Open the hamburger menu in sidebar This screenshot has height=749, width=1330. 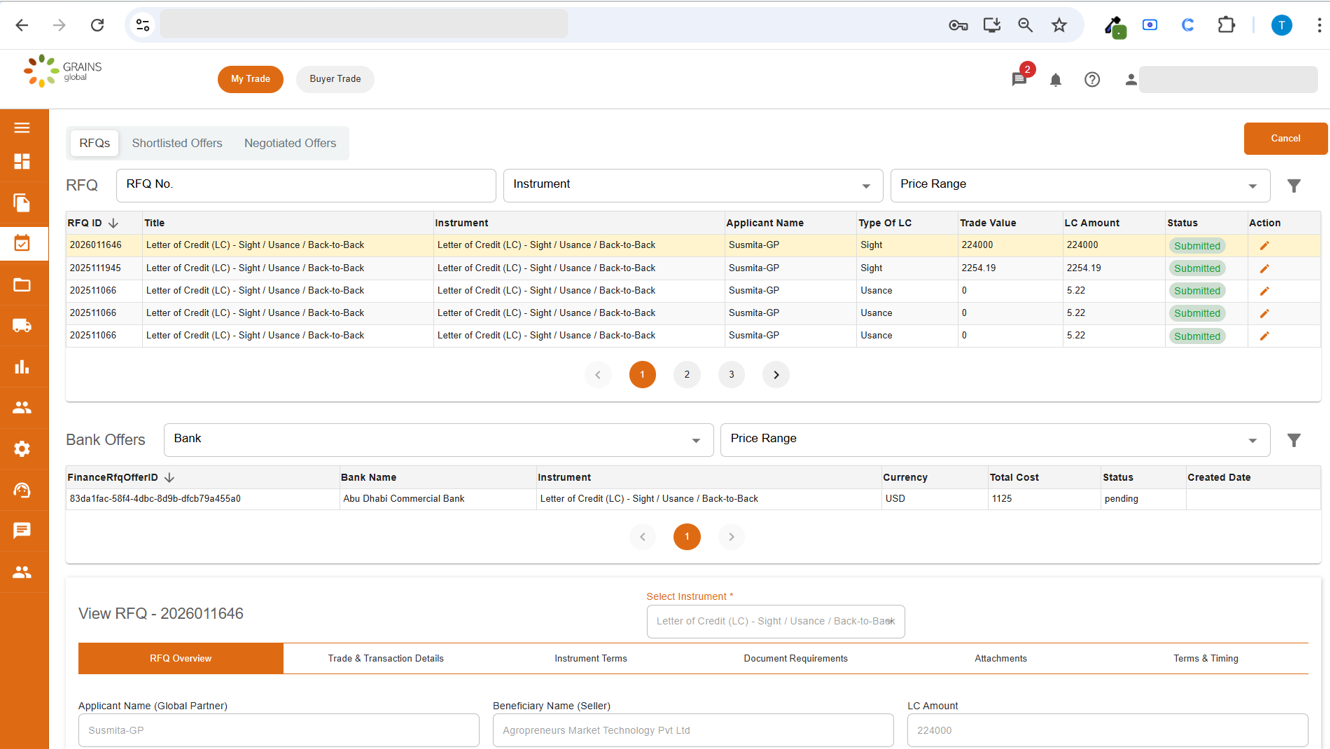(x=22, y=128)
